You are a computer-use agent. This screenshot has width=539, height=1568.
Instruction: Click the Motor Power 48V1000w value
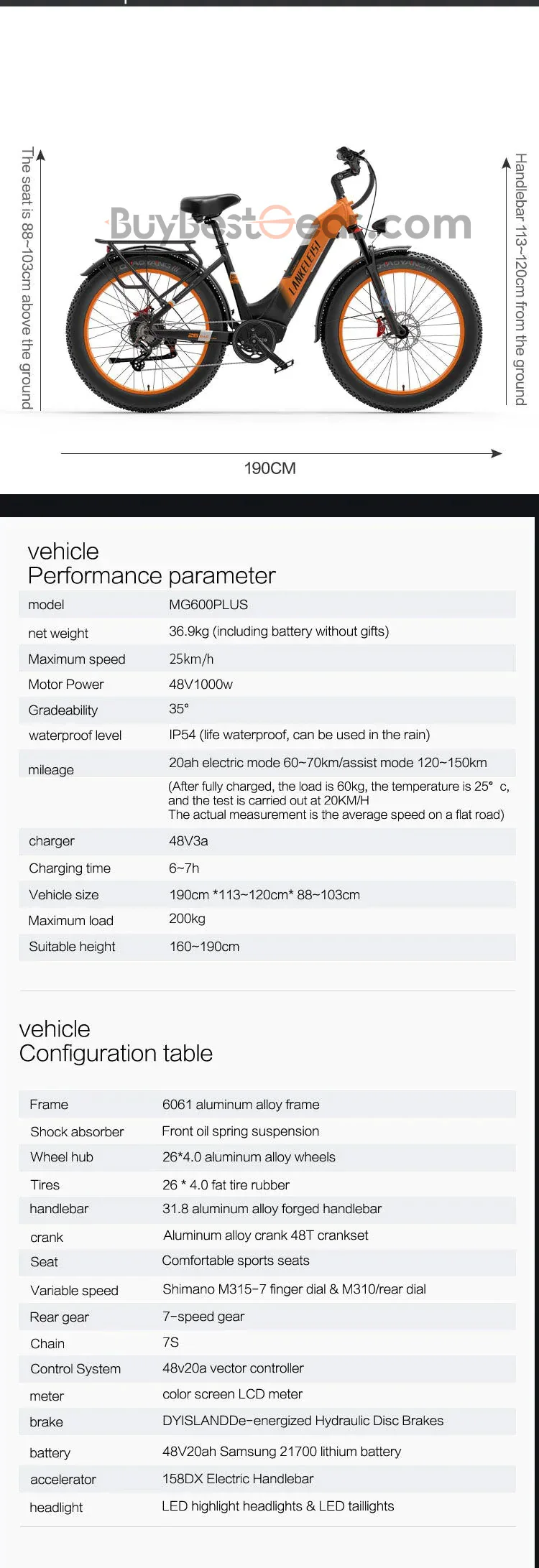[201, 685]
